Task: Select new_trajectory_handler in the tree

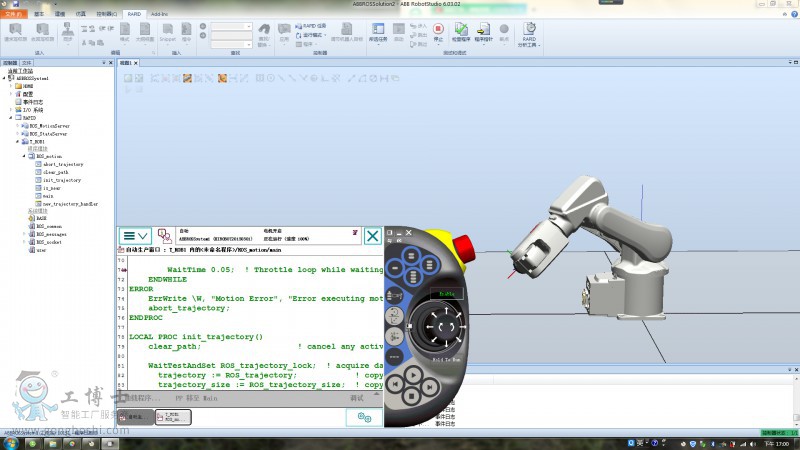Action: [71, 203]
